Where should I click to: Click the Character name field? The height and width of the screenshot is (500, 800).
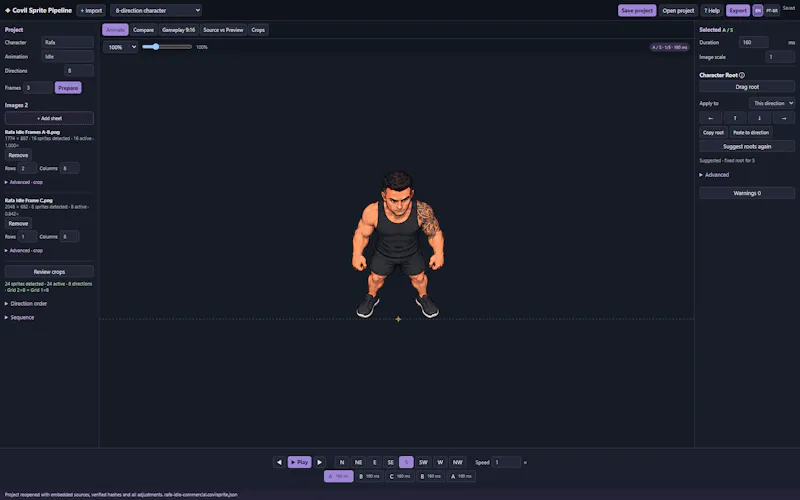tap(68, 42)
